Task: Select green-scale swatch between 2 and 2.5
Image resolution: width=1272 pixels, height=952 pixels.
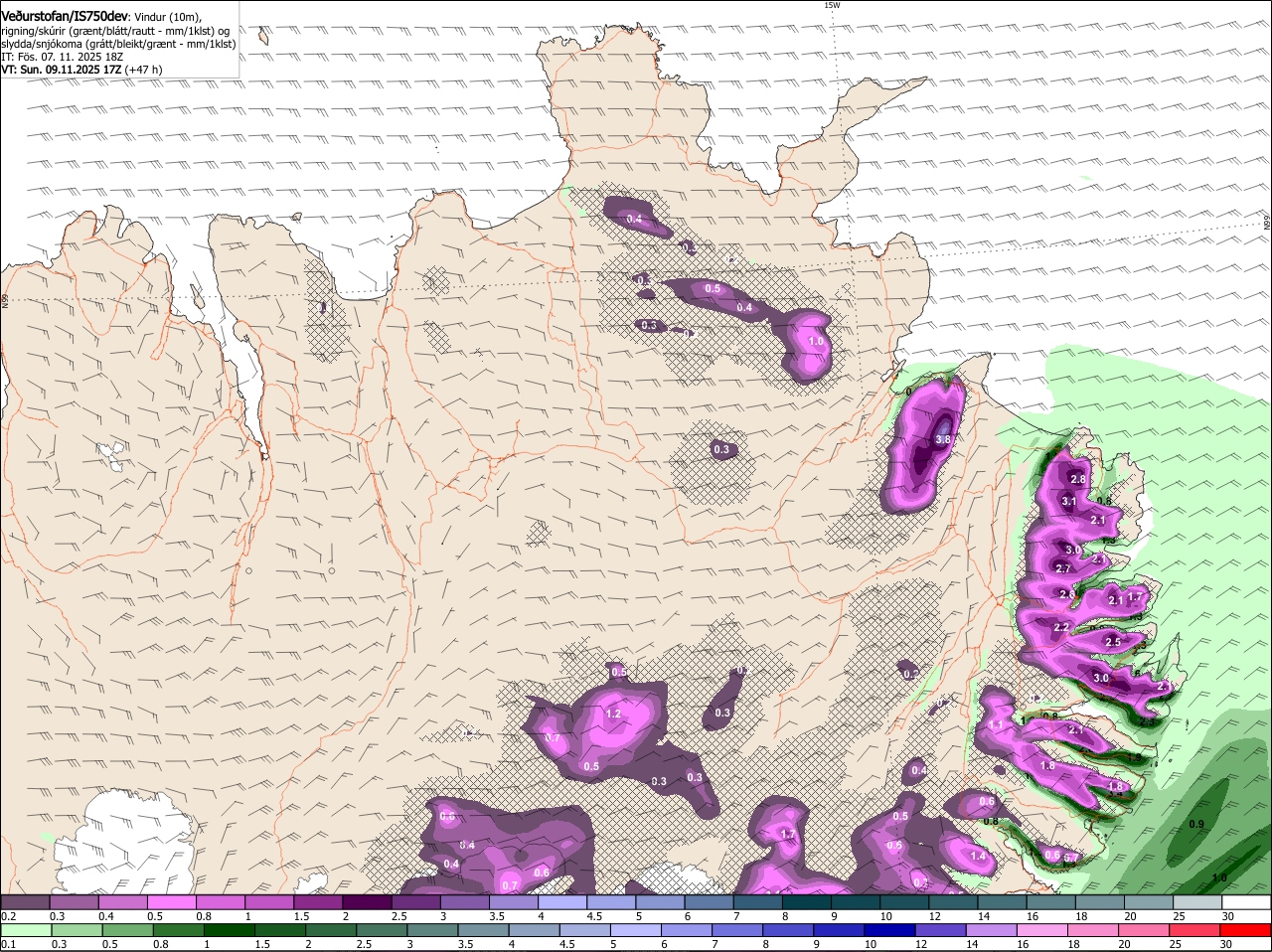Action: (x=332, y=930)
